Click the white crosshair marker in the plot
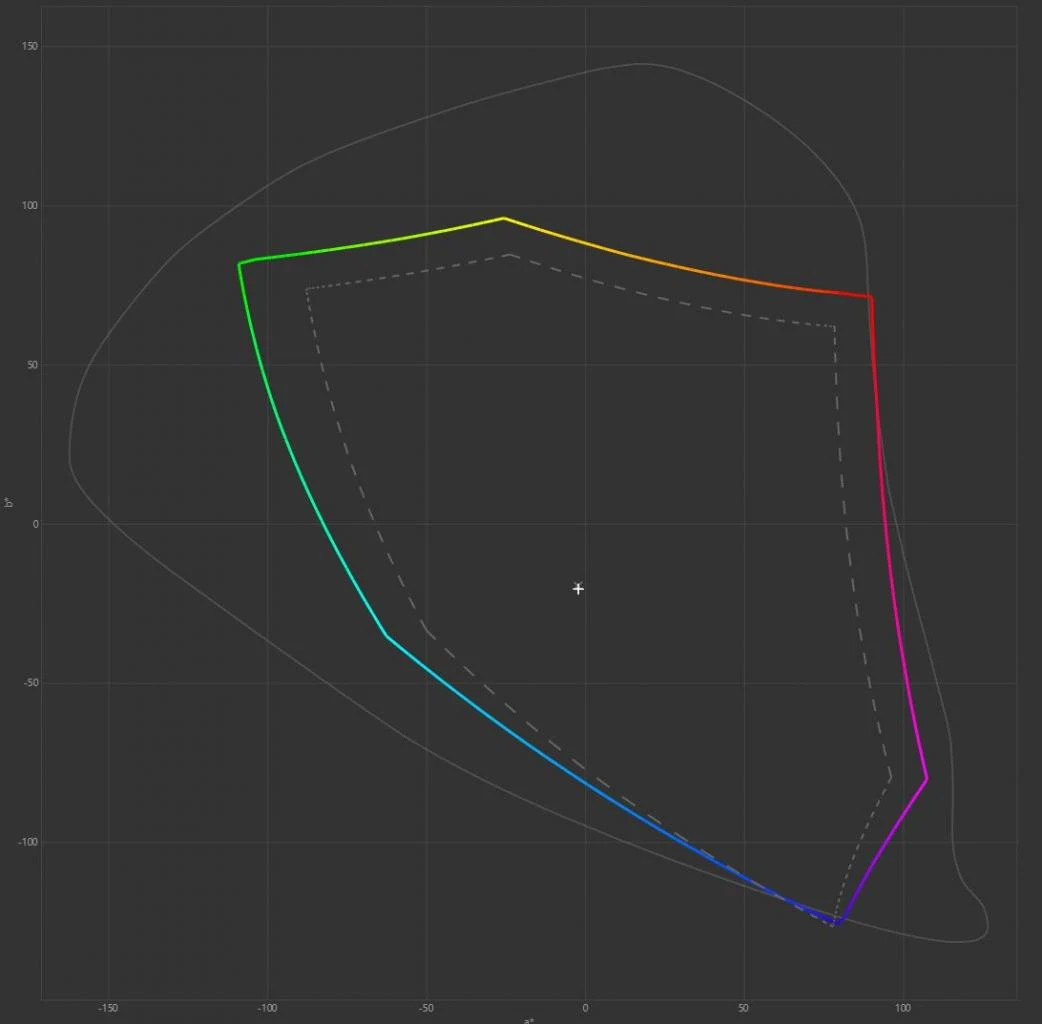1042x1024 pixels. [578, 589]
